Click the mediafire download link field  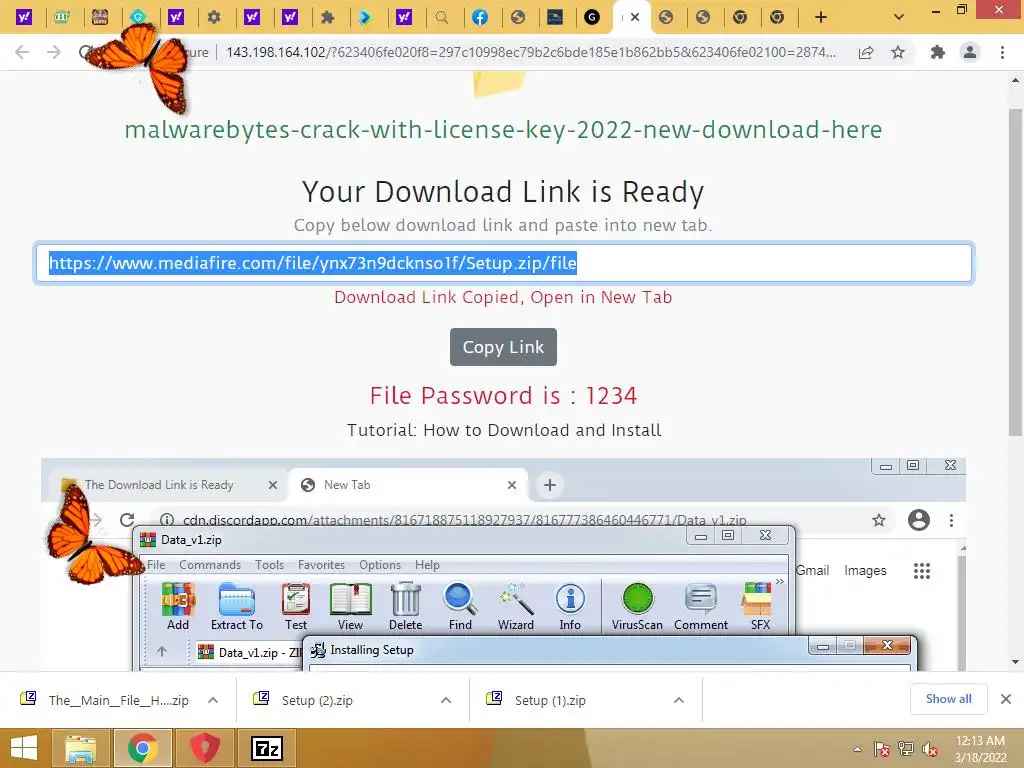point(504,263)
